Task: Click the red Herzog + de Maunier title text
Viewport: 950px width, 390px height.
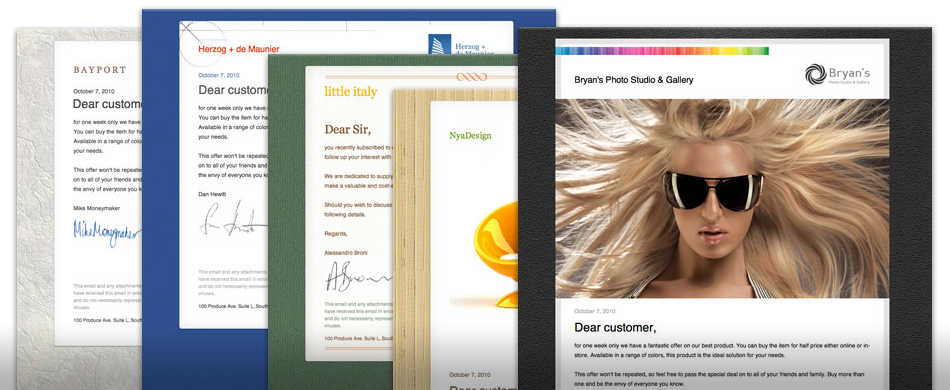Action: [239, 49]
